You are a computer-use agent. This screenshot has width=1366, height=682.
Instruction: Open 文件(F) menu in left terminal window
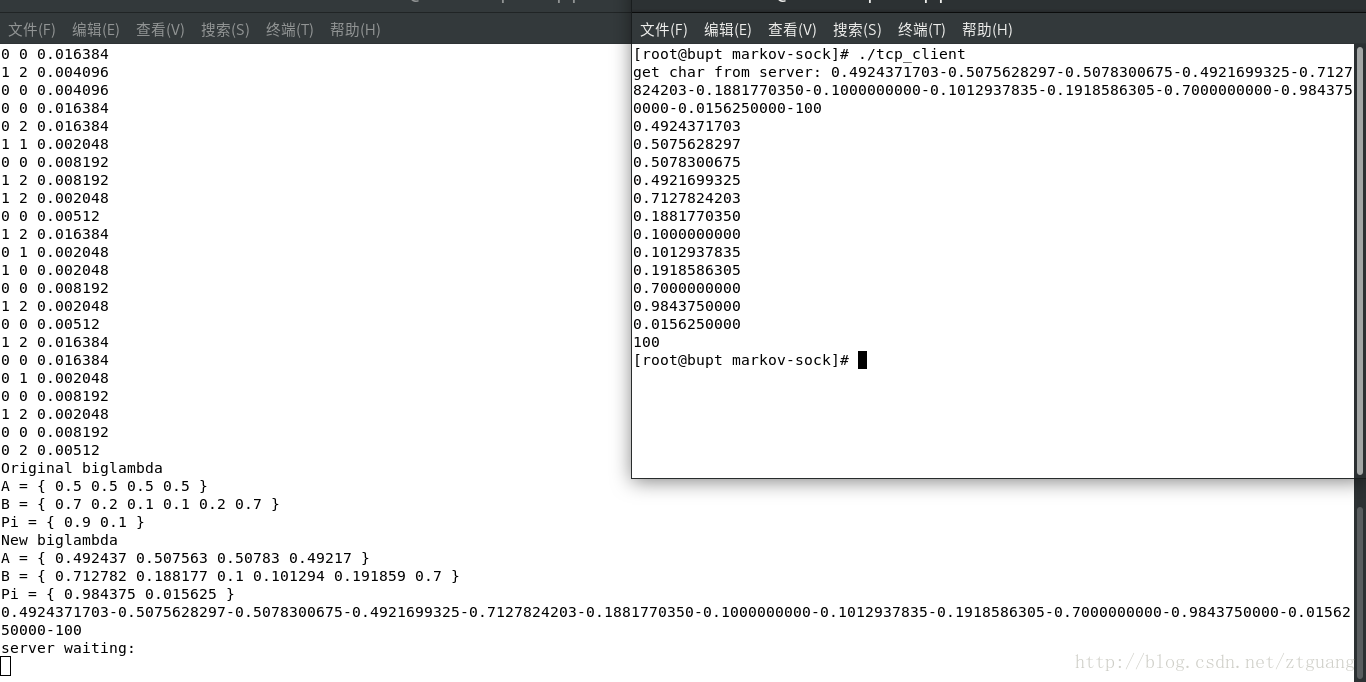pyautogui.click(x=32, y=30)
